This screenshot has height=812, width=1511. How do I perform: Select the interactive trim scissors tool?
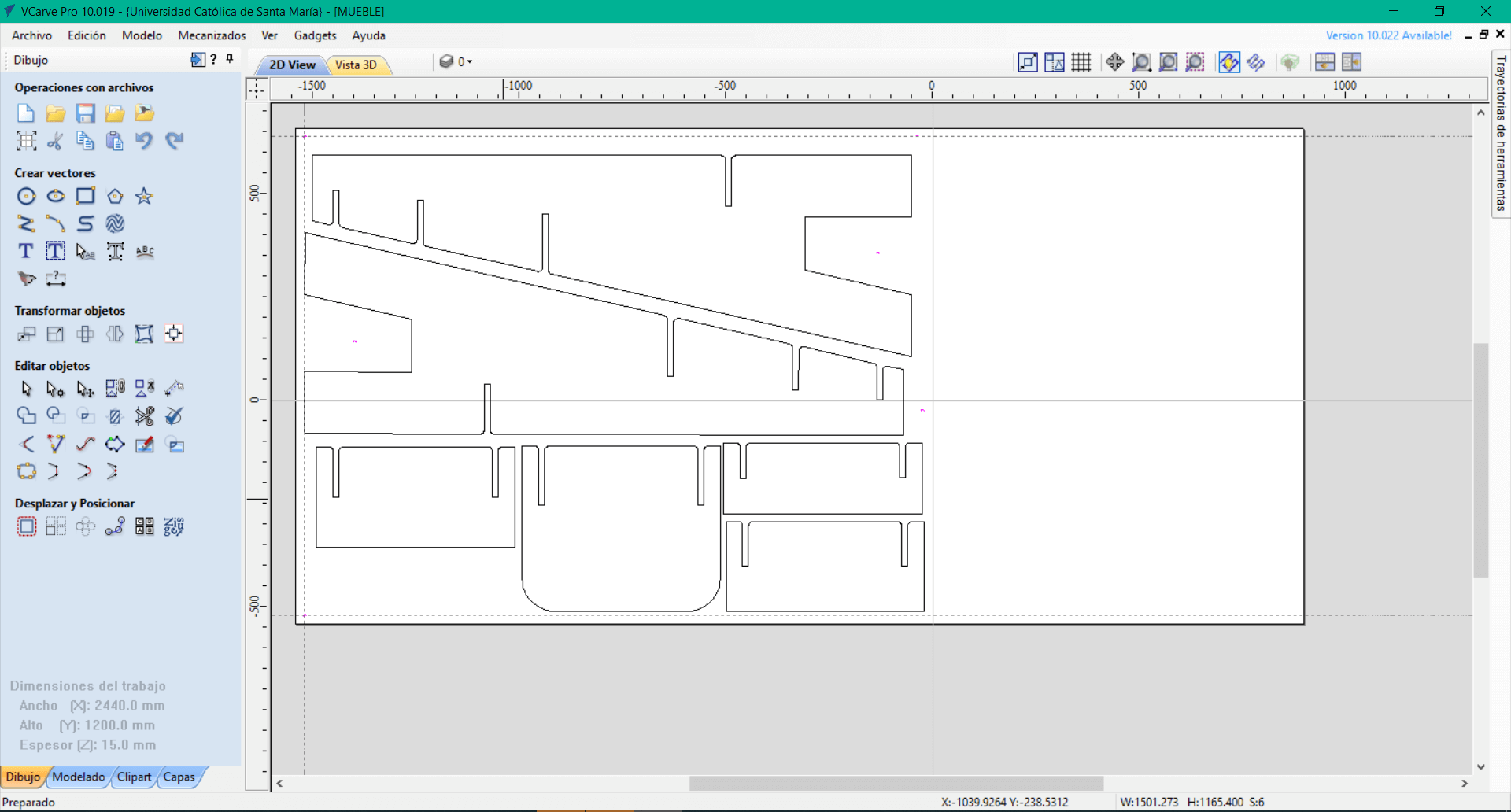145,416
